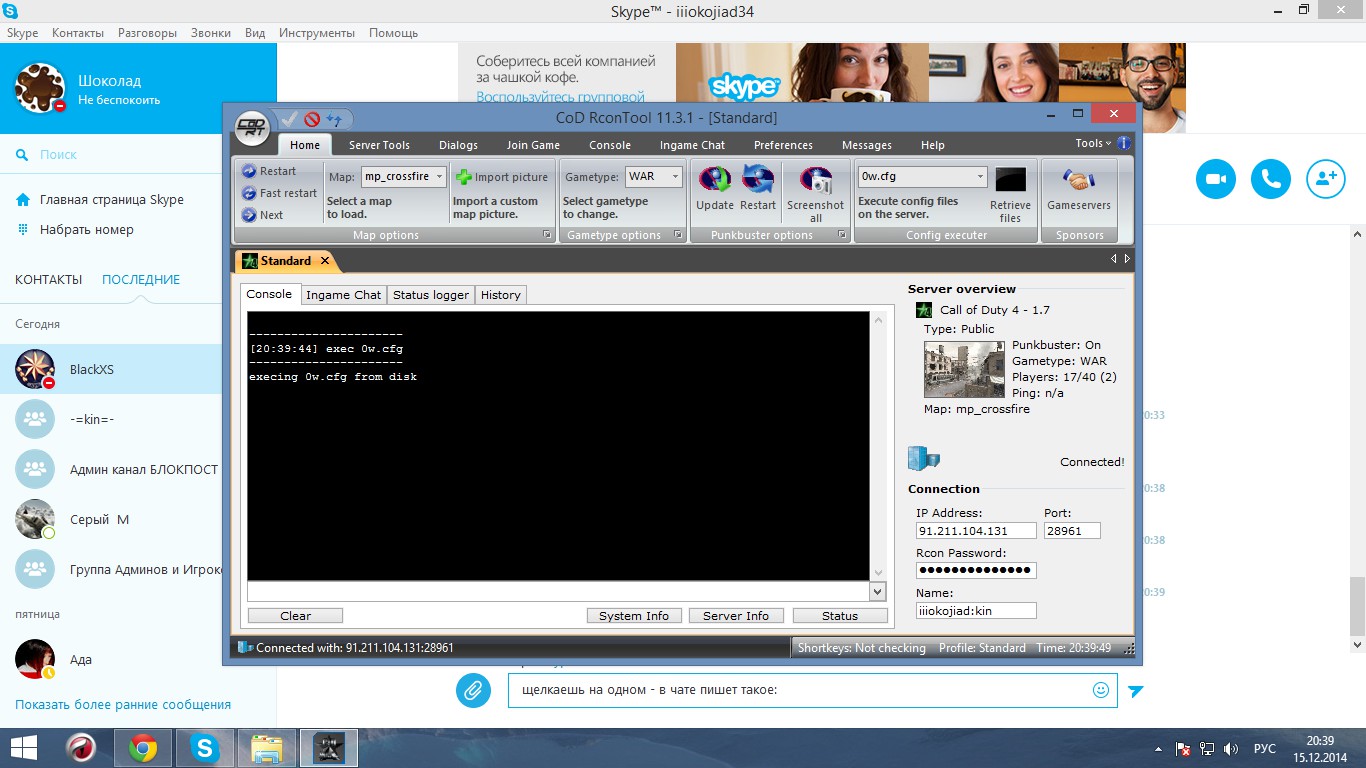Click the Skype voice call phone button
This screenshot has width=1366, height=768.
(x=1270, y=179)
